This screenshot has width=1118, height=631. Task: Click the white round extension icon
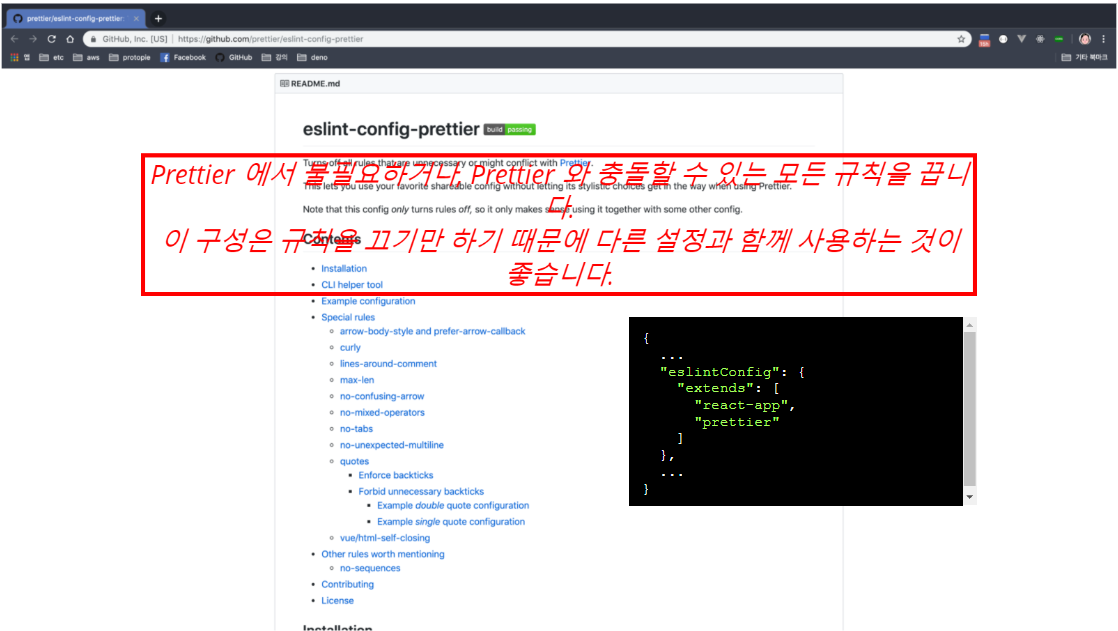tap(1003, 39)
